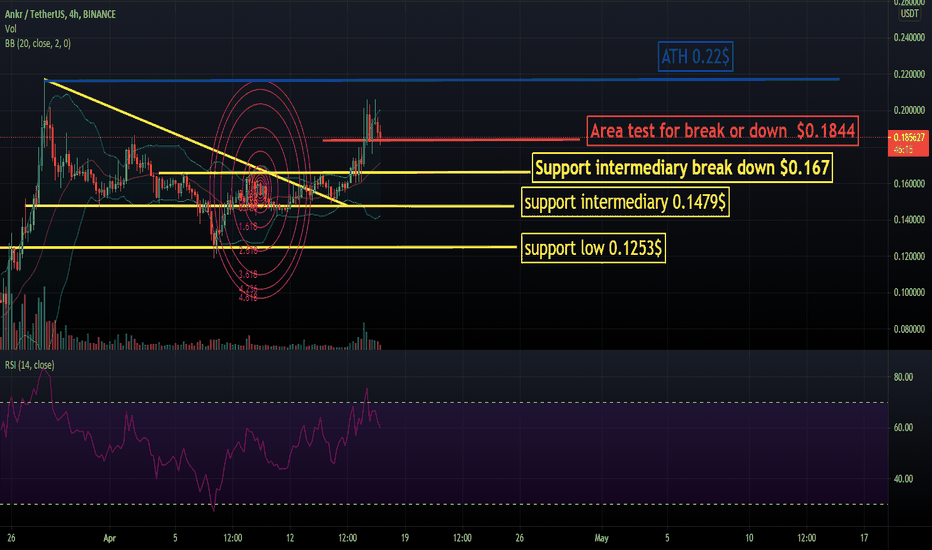Click the 0.160000 price axis label

point(909,184)
